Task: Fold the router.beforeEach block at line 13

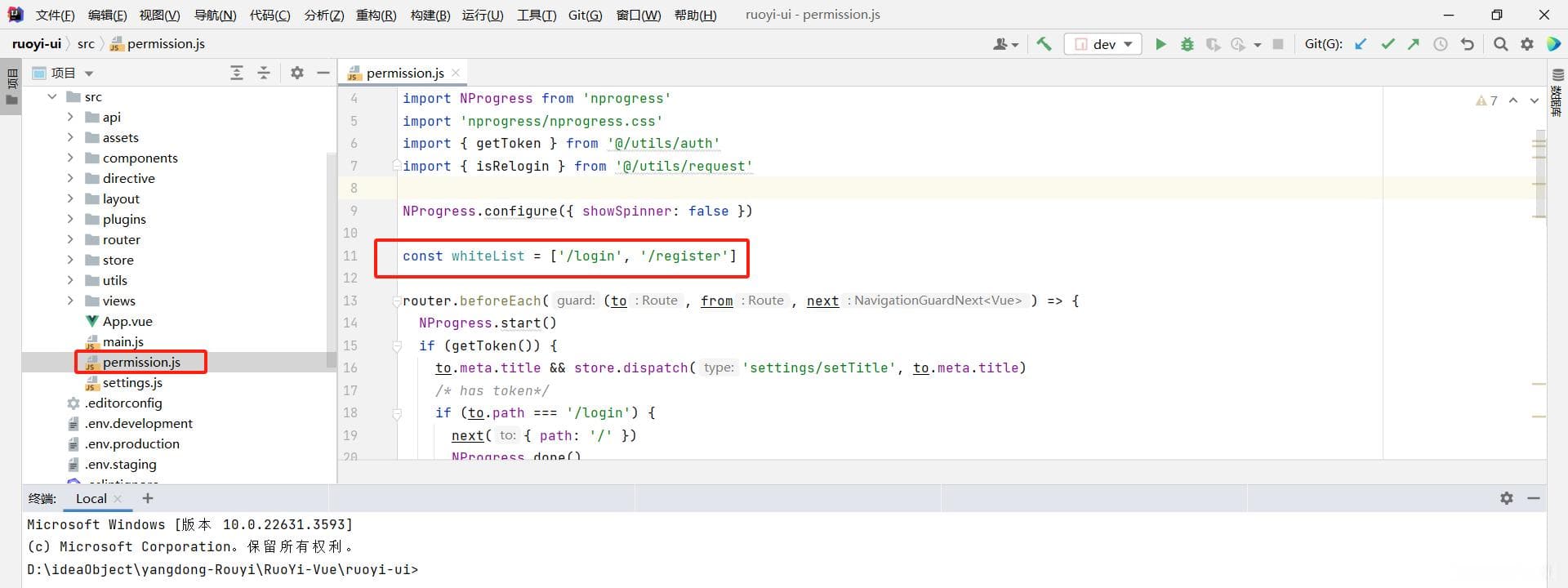Action: (396, 301)
